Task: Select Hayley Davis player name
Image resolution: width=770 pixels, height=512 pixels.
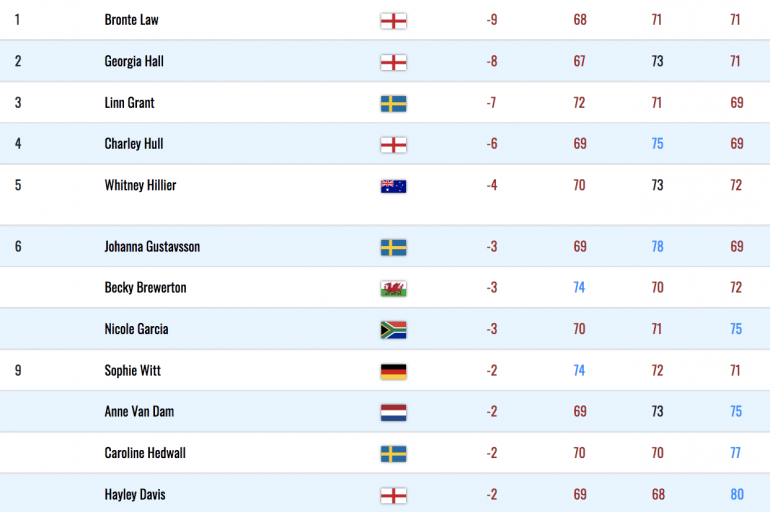Action: [x=135, y=495]
